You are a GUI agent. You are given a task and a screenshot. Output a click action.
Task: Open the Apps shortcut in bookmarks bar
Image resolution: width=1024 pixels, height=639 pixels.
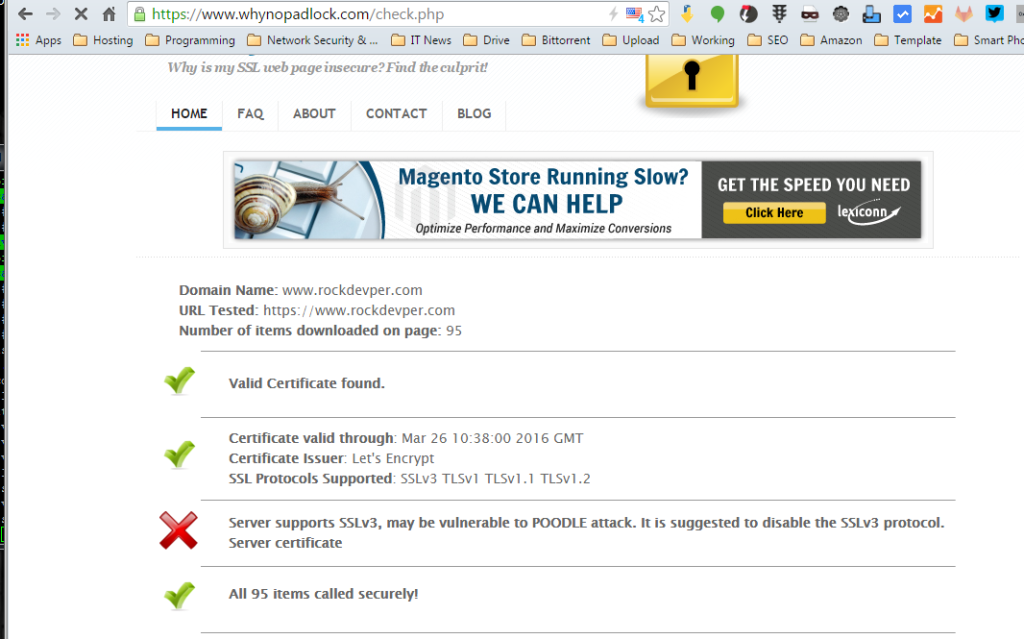point(39,41)
